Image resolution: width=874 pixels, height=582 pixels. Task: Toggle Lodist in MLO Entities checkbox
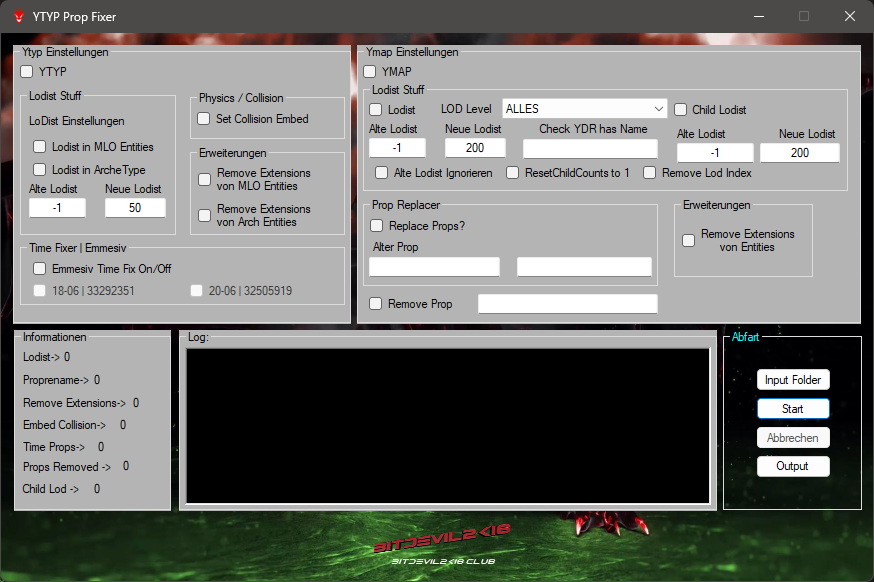[41, 147]
